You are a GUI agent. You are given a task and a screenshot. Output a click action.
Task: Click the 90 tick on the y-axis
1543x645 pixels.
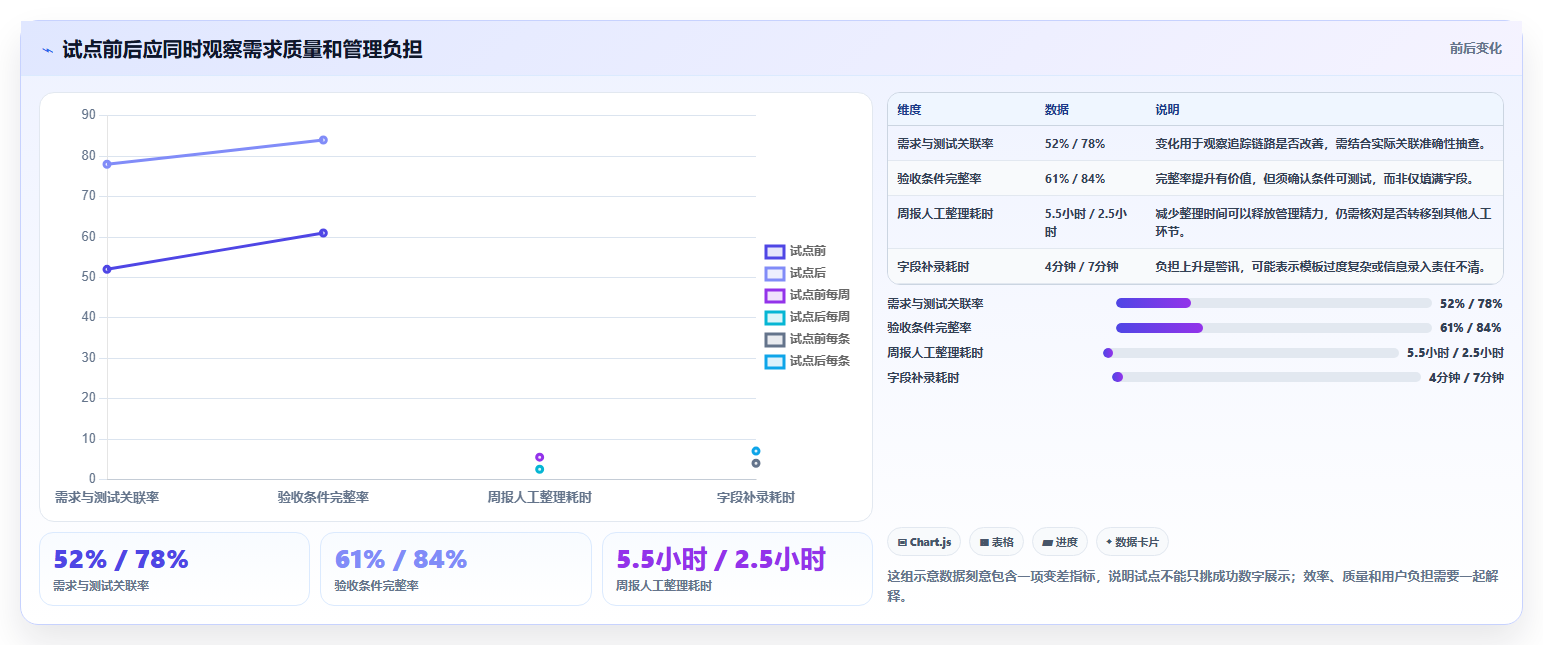pyautogui.click(x=88, y=115)
